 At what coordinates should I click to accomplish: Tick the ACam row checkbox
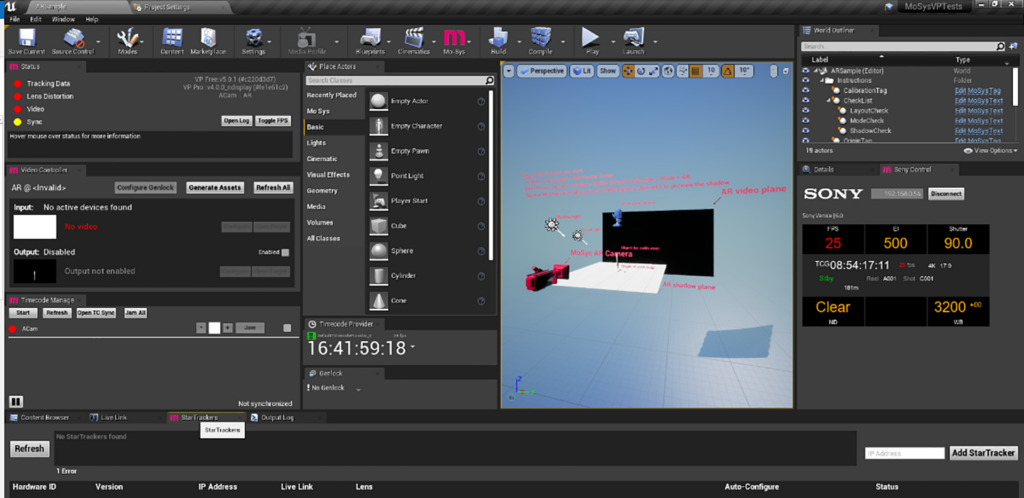point(287,328)
